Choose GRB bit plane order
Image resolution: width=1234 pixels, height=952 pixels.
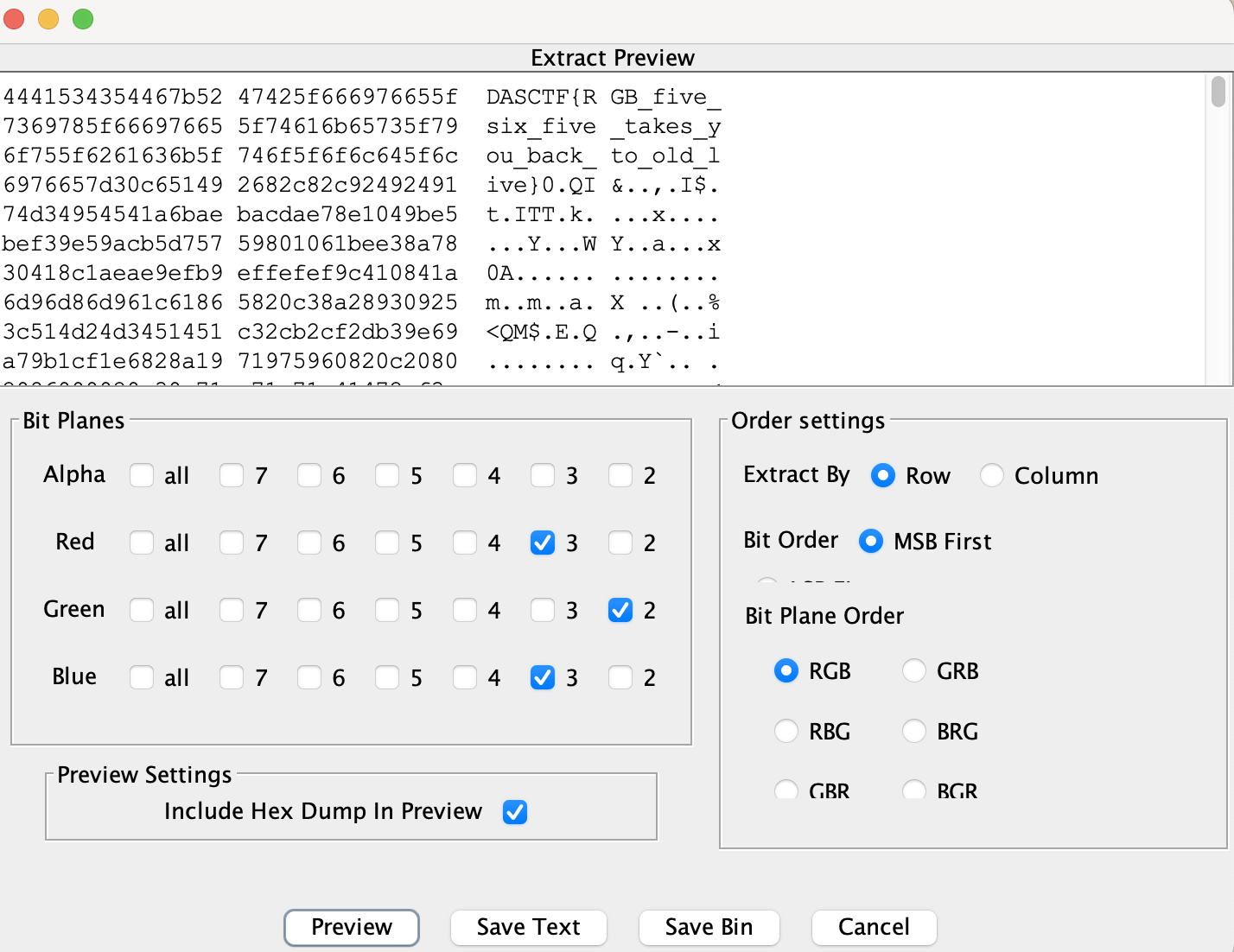(914, 670)
